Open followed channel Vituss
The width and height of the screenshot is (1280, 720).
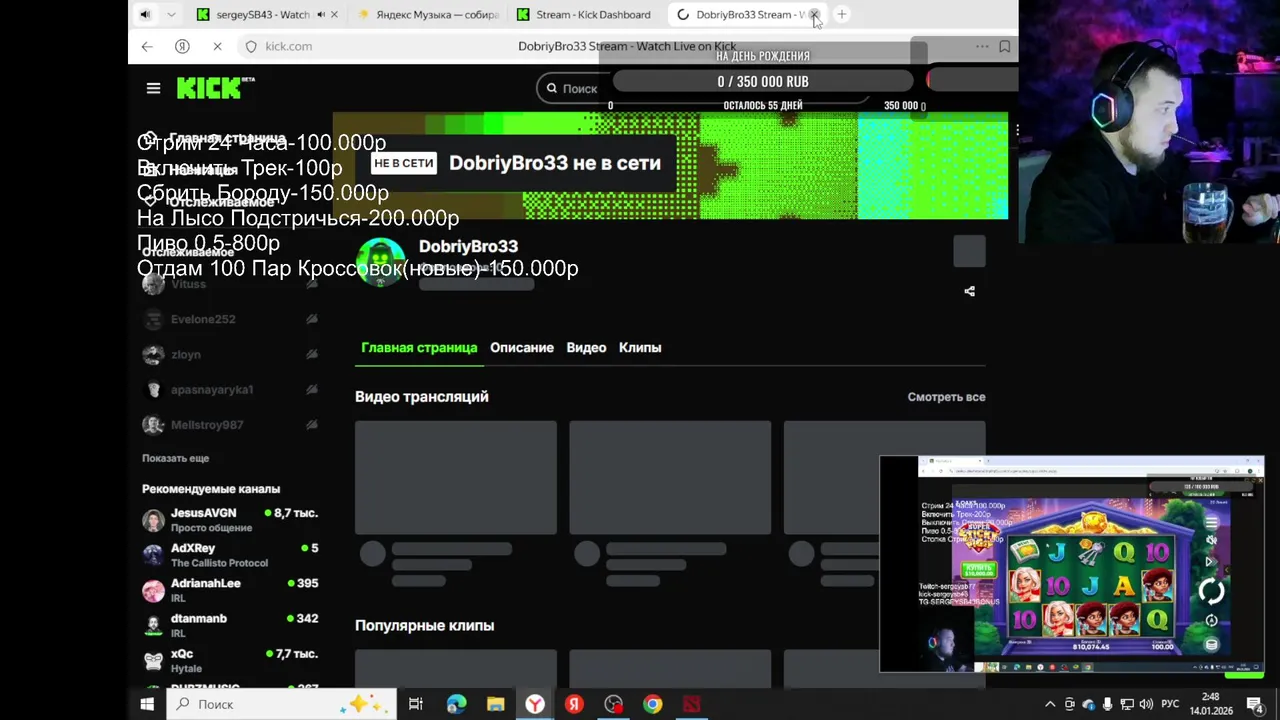pyautogui.click(x=230, y=284)
